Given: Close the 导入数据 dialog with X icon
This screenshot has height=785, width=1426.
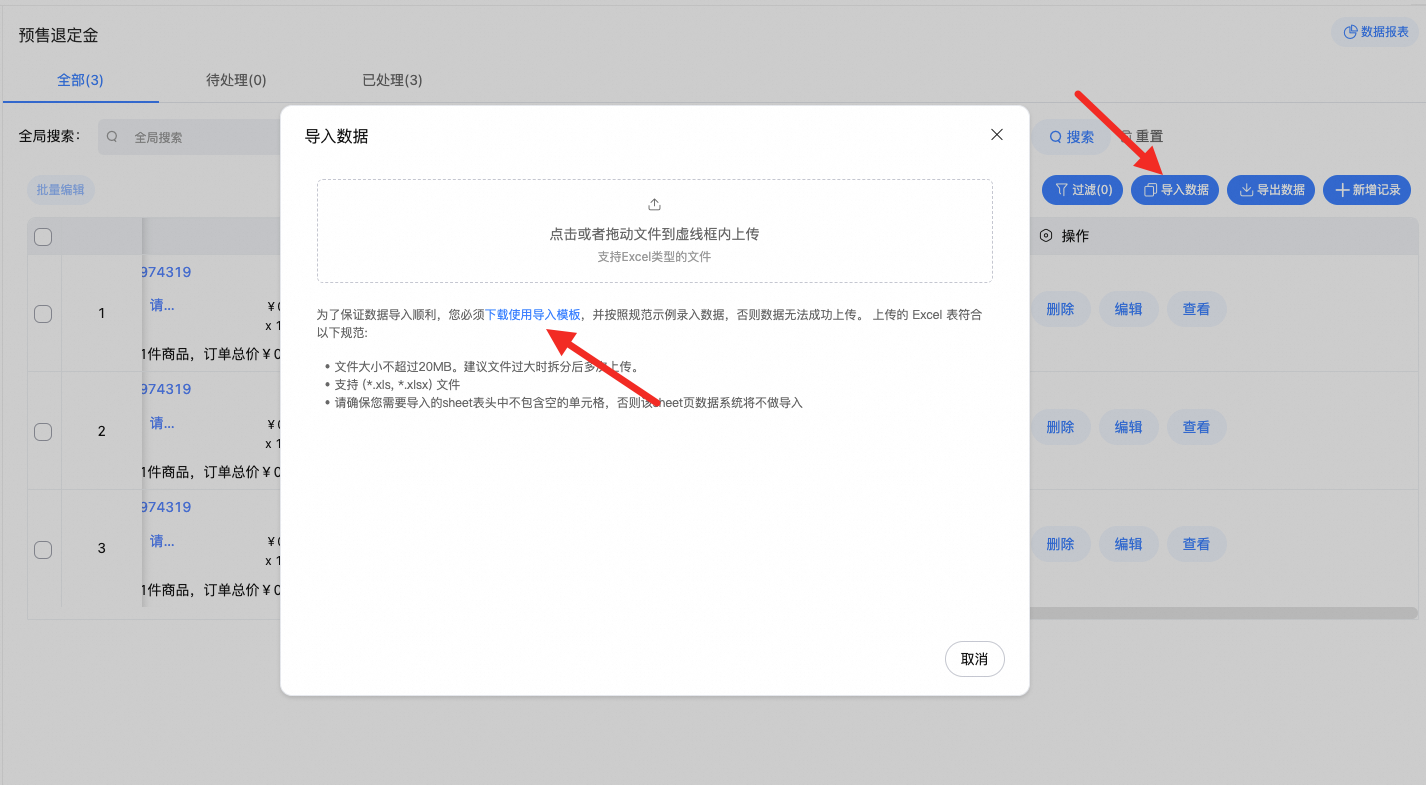Looking at the screenshot, I should click(996, 135).
